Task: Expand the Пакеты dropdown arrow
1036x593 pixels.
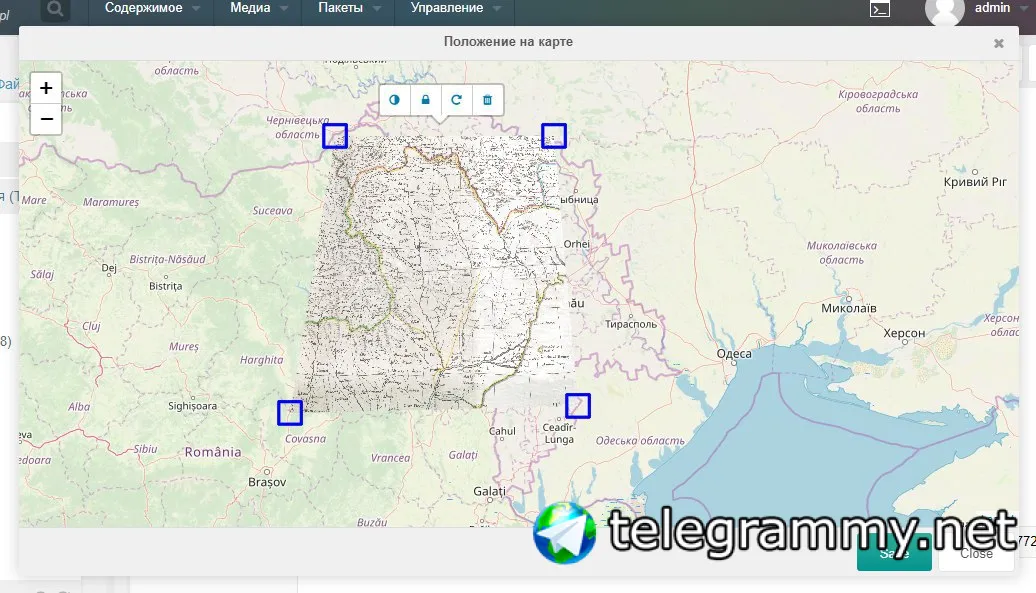Action: pyautogui.click(x=377, y=9)
